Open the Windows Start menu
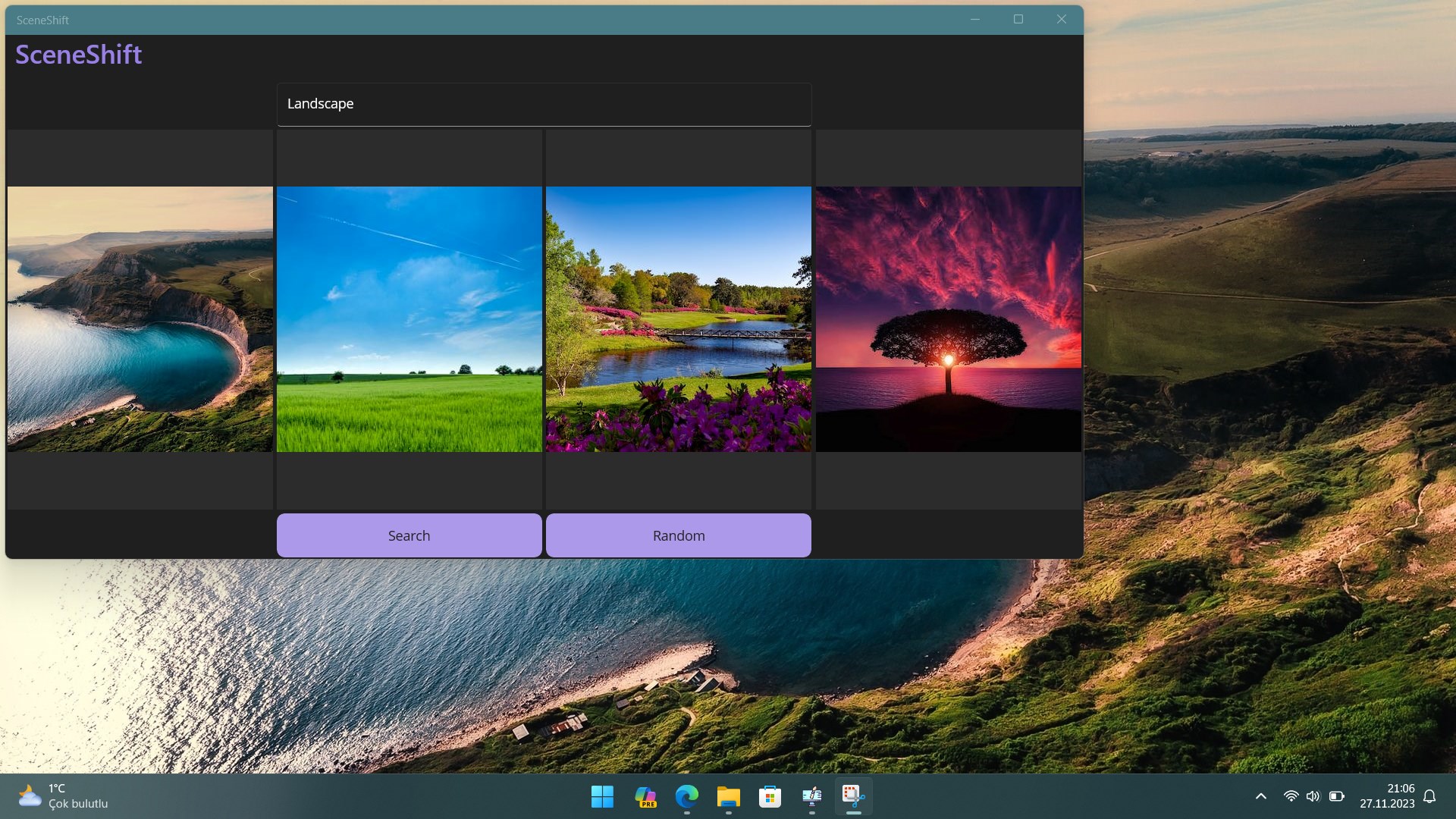This screenshot has height=819, width=1456. coord(602,796)
